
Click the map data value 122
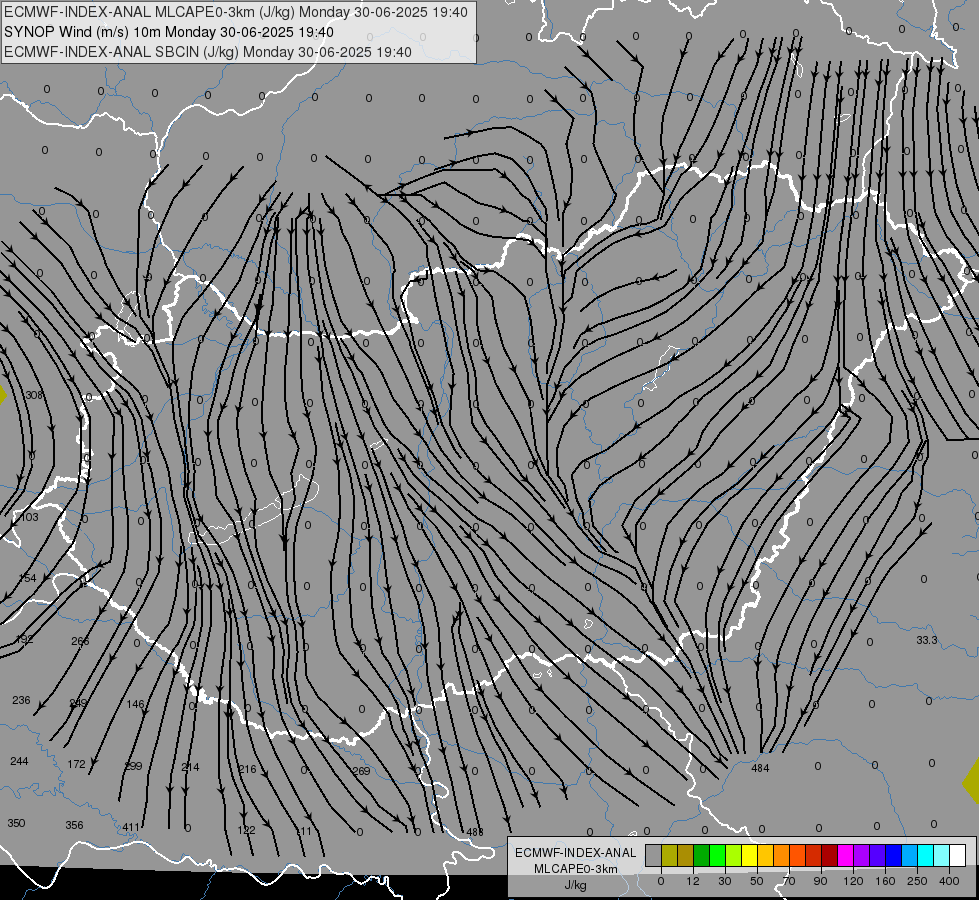click(247, 830)
